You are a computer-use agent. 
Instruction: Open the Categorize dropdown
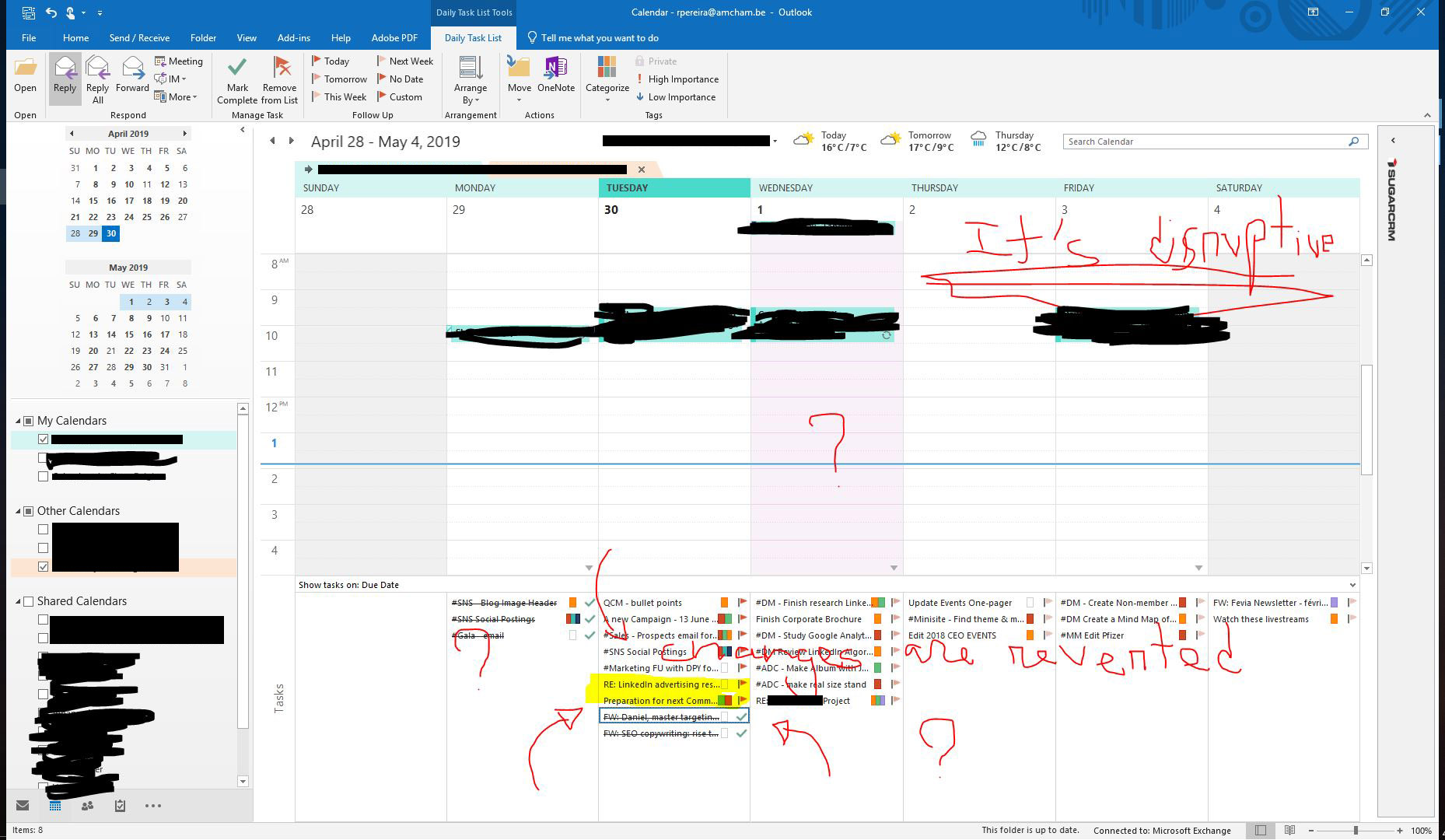pos(607,80)
